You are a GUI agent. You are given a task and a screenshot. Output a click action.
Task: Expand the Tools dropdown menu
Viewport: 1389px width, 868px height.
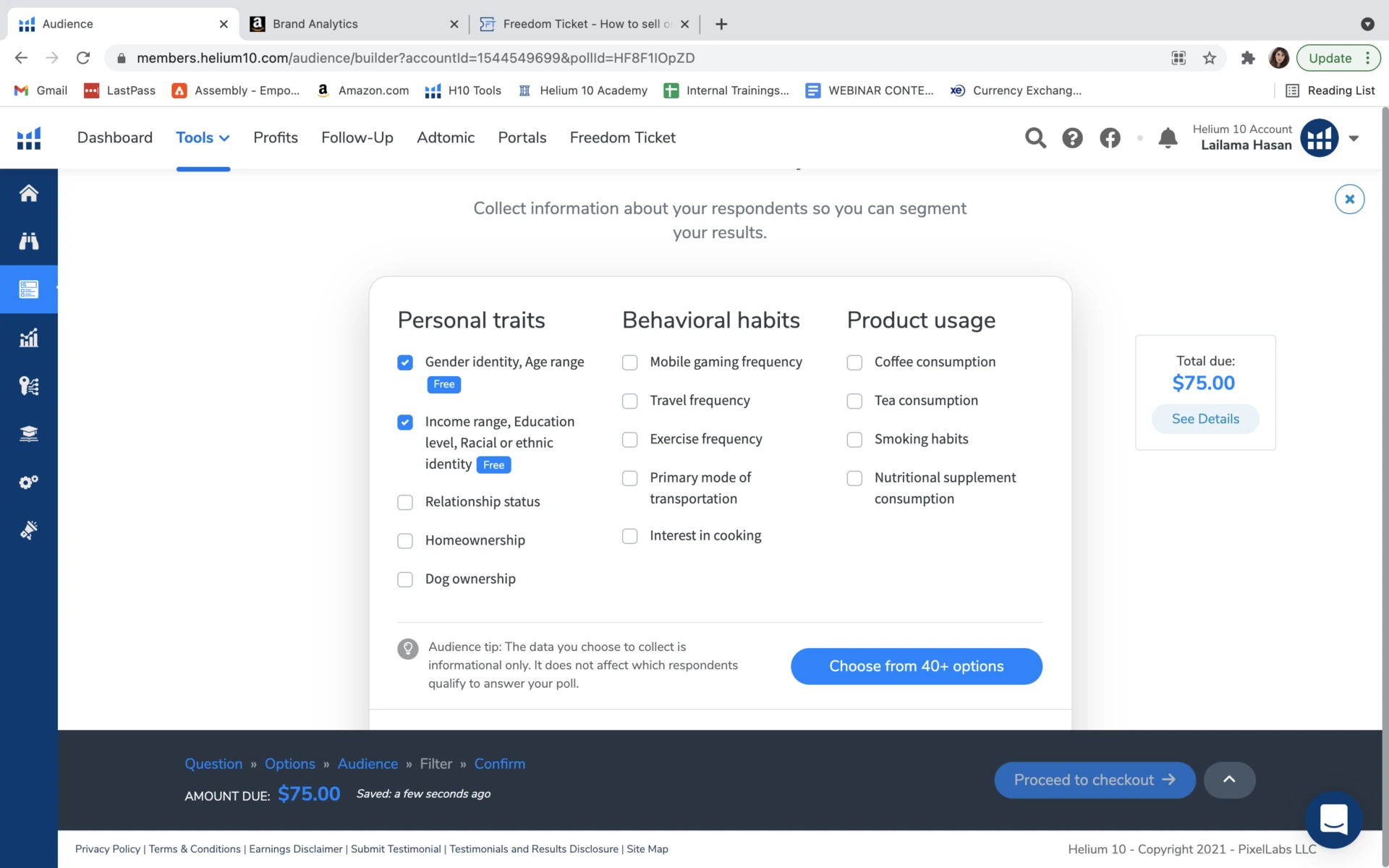(x=203, y=137)
